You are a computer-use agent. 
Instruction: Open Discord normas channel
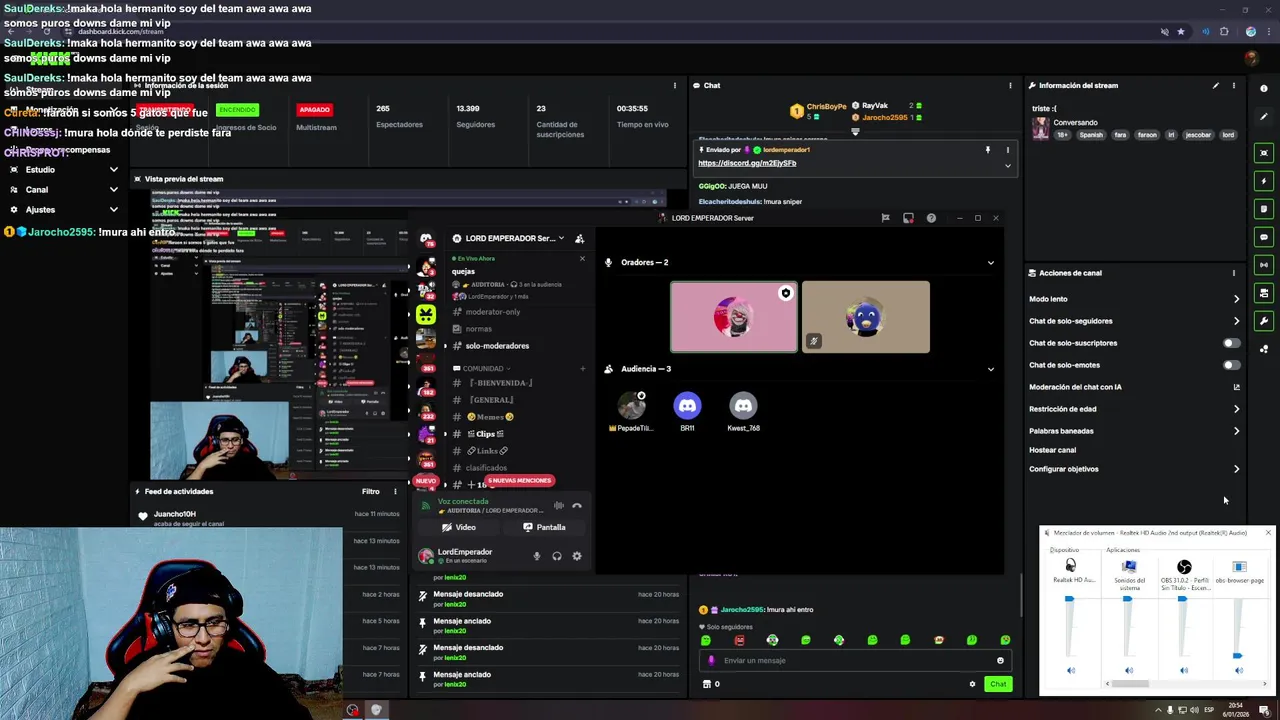[x=478, y=329]
